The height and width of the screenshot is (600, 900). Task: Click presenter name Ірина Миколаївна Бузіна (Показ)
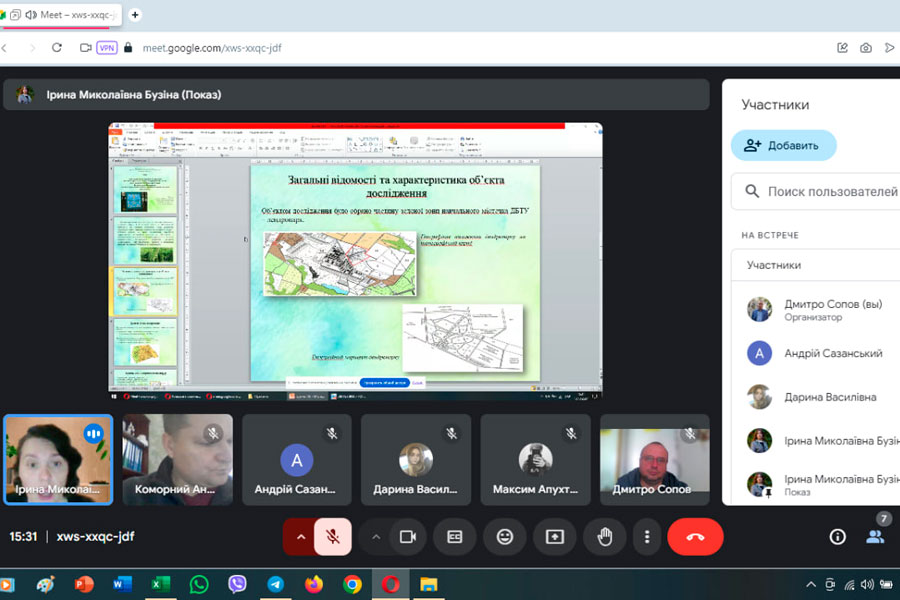pyautogui.click(x=134, y=95)
